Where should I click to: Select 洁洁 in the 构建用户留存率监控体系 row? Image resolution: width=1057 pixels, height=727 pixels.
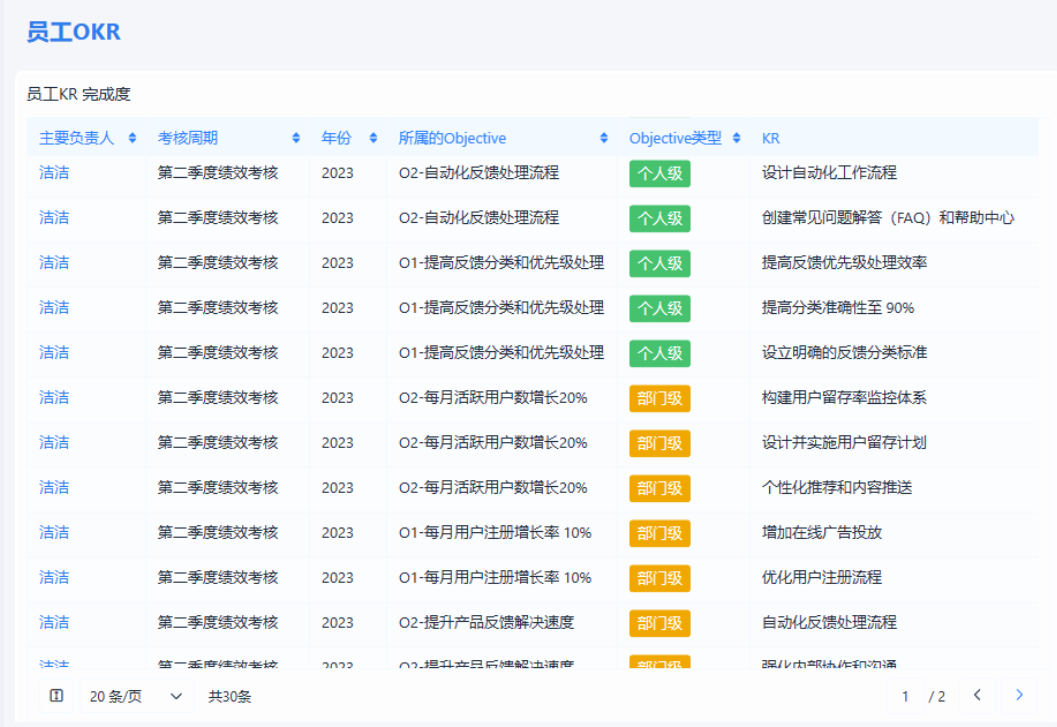tap(54, 398)
